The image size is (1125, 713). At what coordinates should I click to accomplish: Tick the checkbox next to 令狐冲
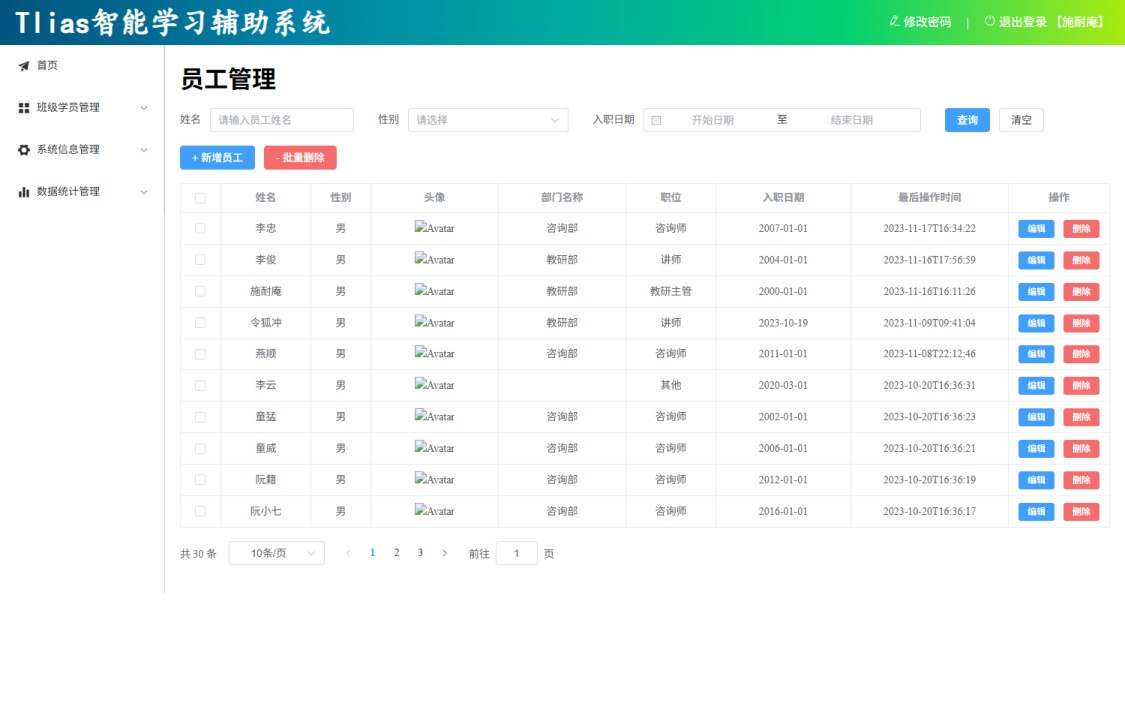200,323
